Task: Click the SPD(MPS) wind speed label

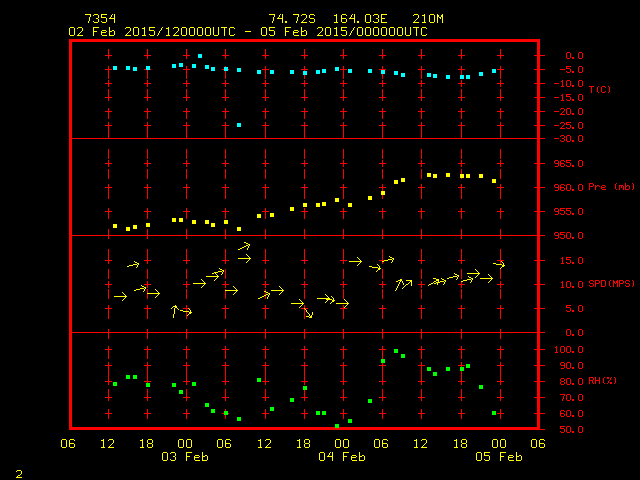Action: coord(610,284)
